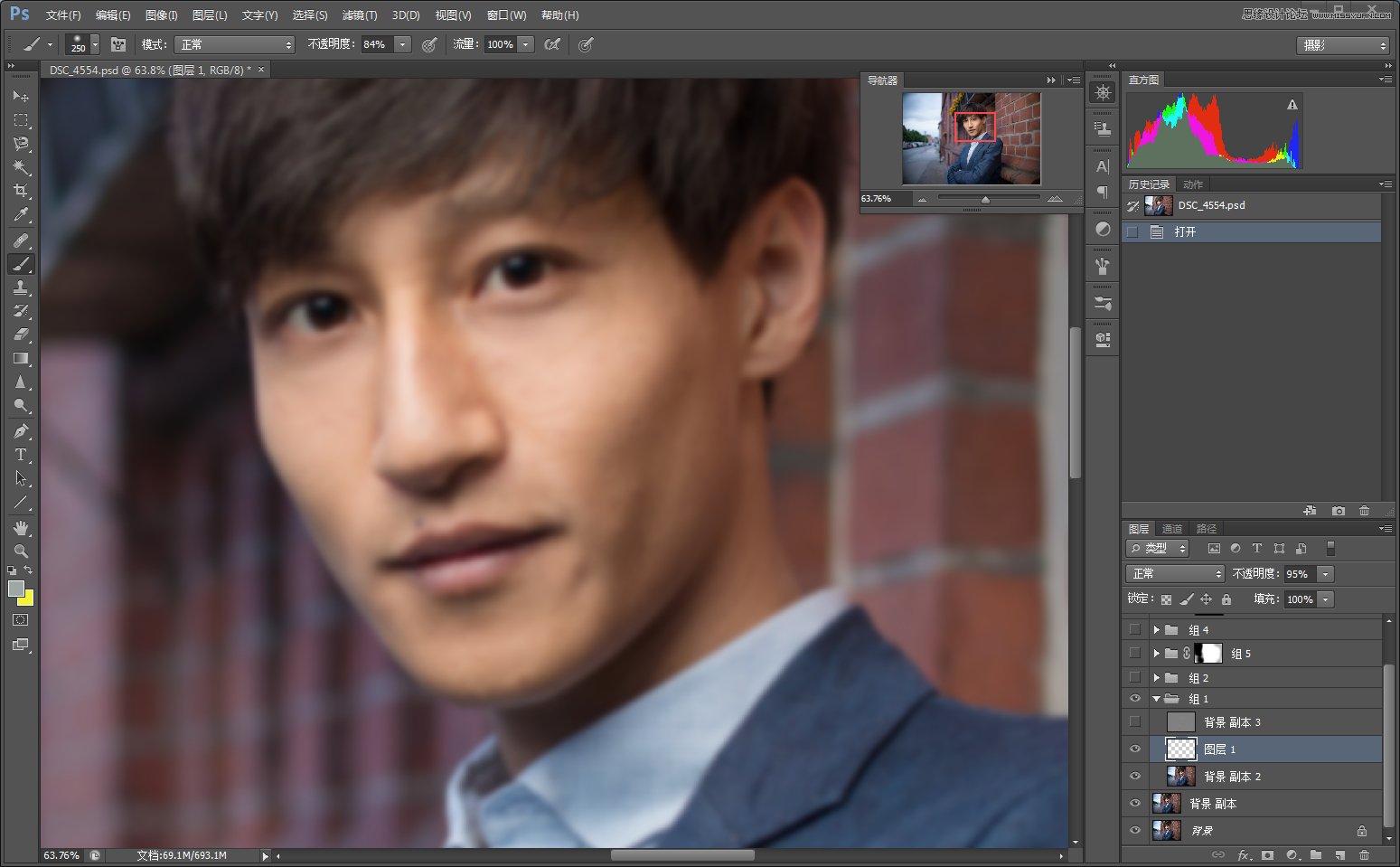Screen dimensions: 1400x867
Task: Open the 滤镜 menu
Action: coord(358,14)
